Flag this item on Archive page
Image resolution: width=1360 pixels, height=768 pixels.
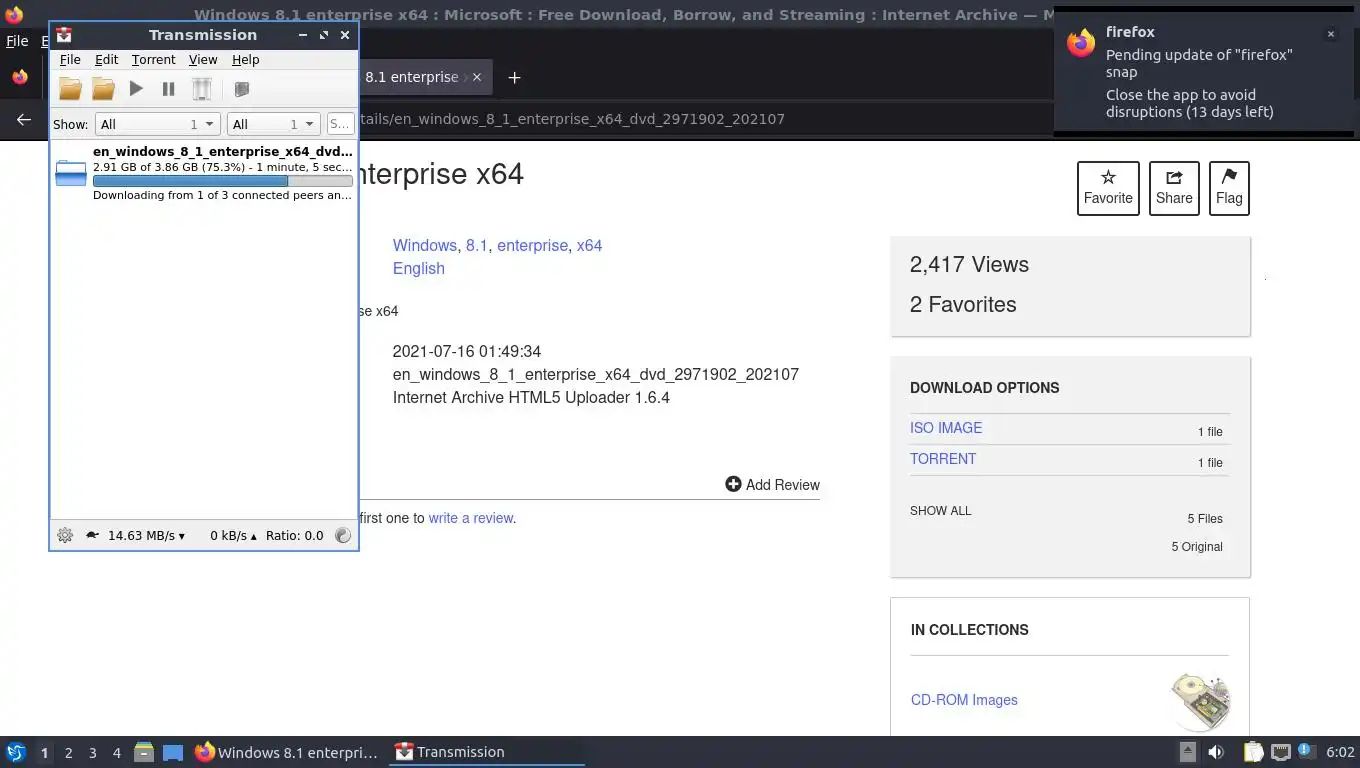click(x=1229, y=188)
